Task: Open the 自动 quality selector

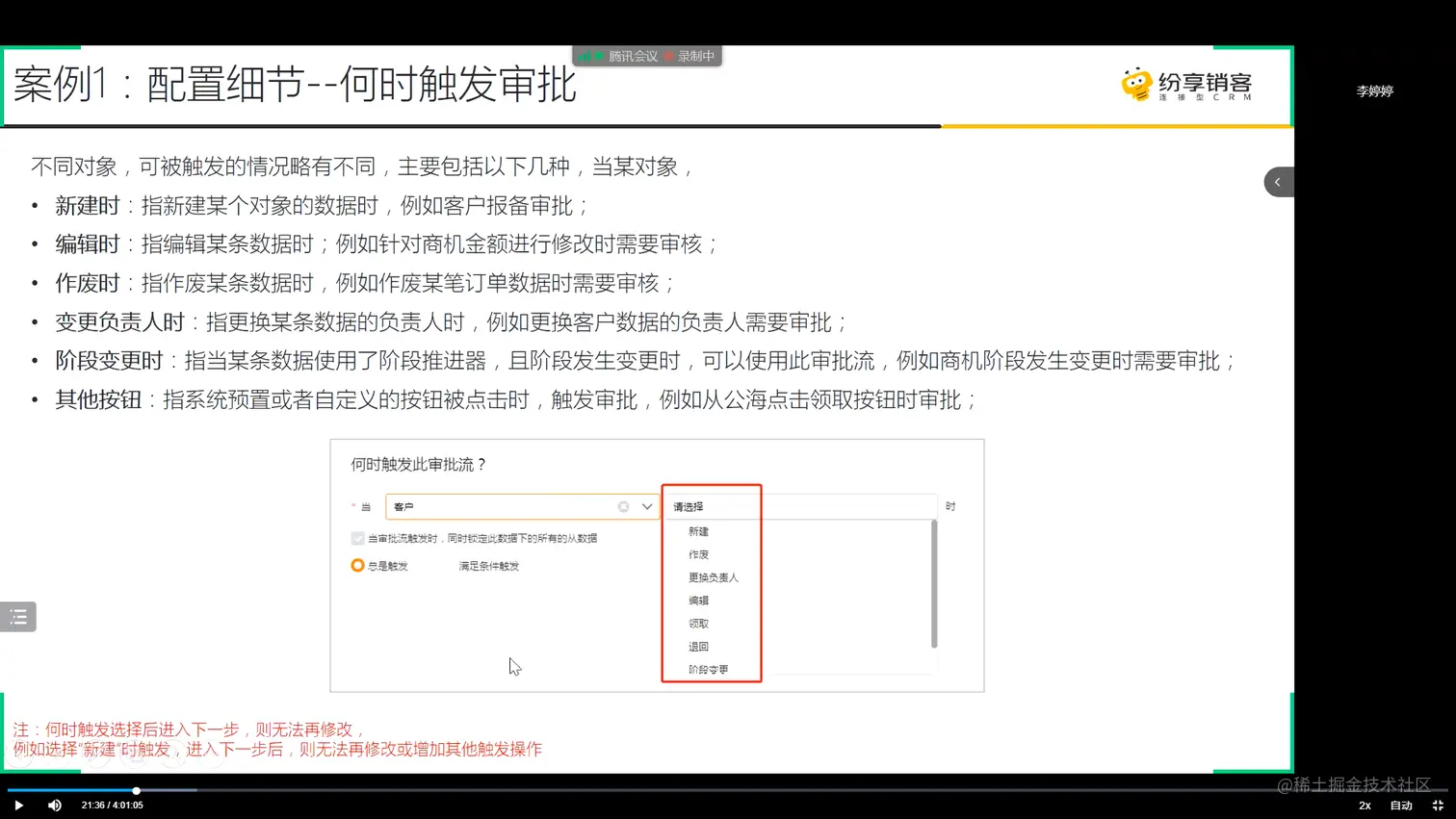Action: [x=1401, y=806]
